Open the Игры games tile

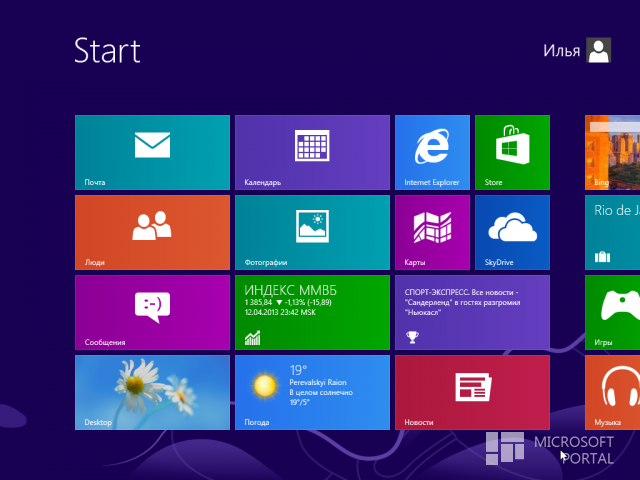point(612,312)
